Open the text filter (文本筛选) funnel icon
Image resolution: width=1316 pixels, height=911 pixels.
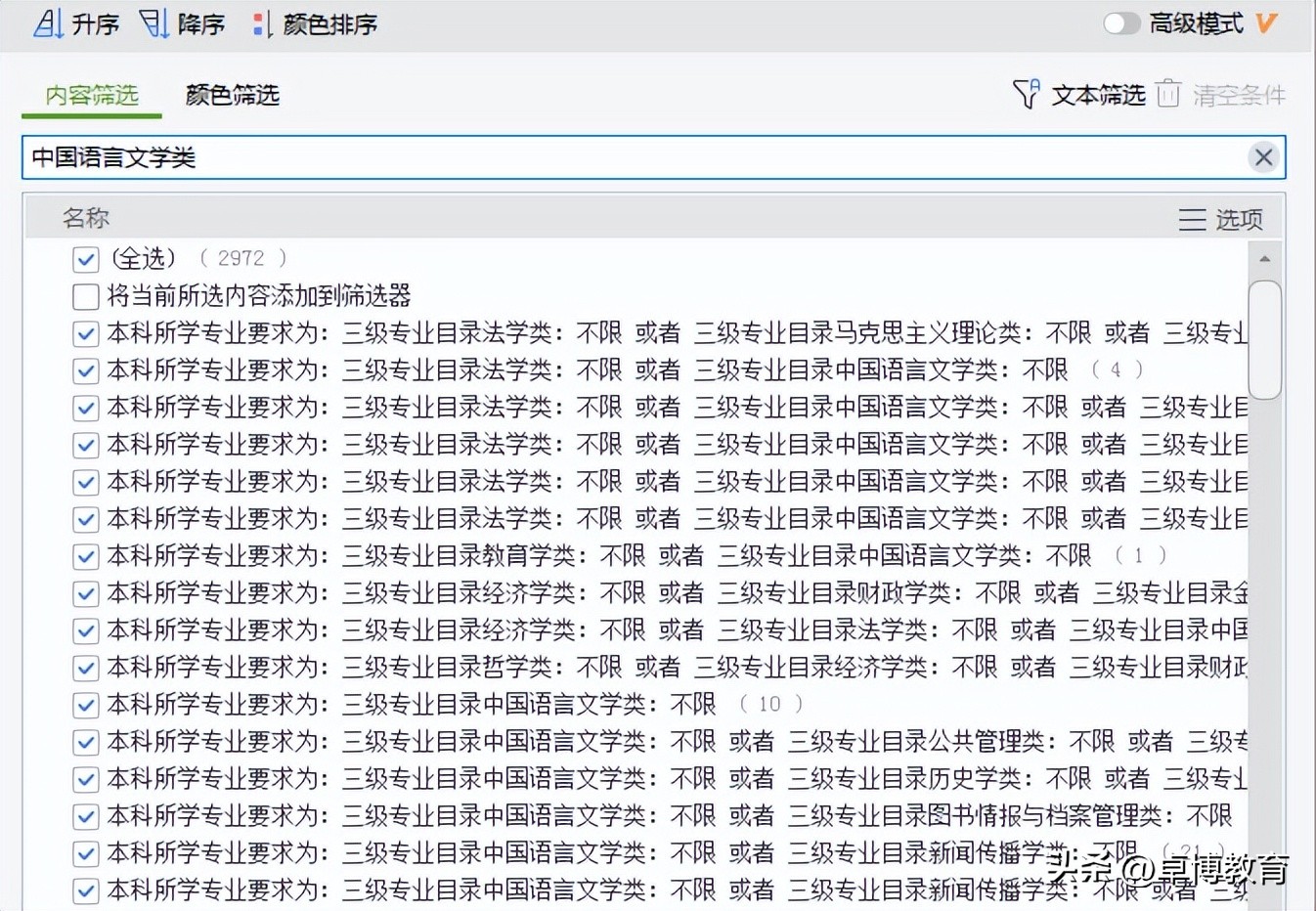(1025, 94)
